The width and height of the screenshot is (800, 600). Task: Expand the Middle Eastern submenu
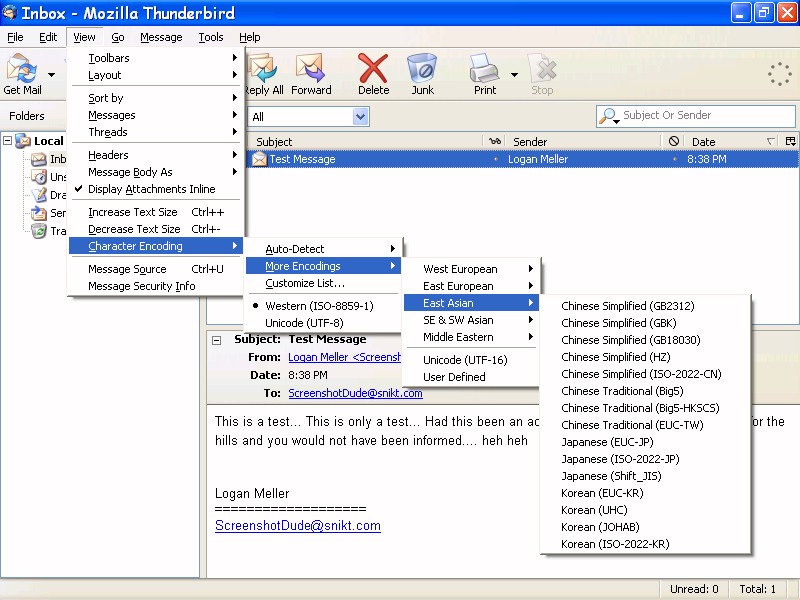[471, 337]
